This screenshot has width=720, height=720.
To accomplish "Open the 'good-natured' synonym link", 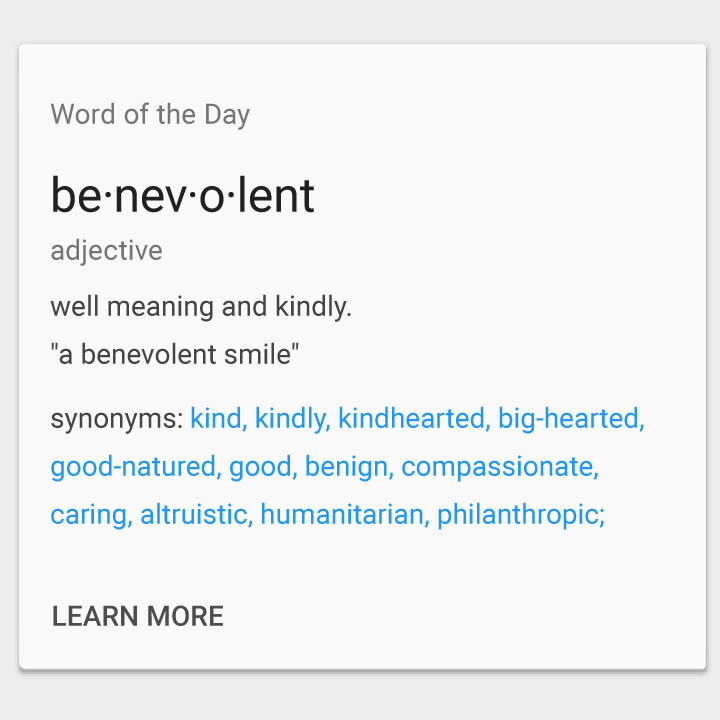I will tap(133, 467).
